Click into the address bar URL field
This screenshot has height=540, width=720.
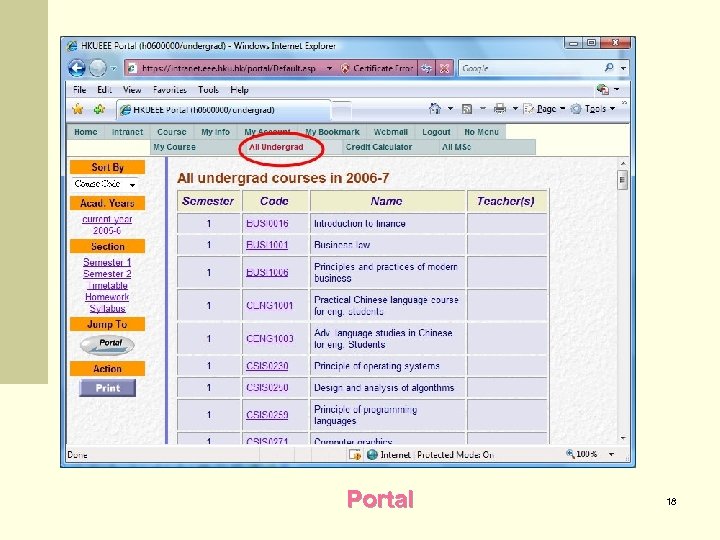(229, 68)
